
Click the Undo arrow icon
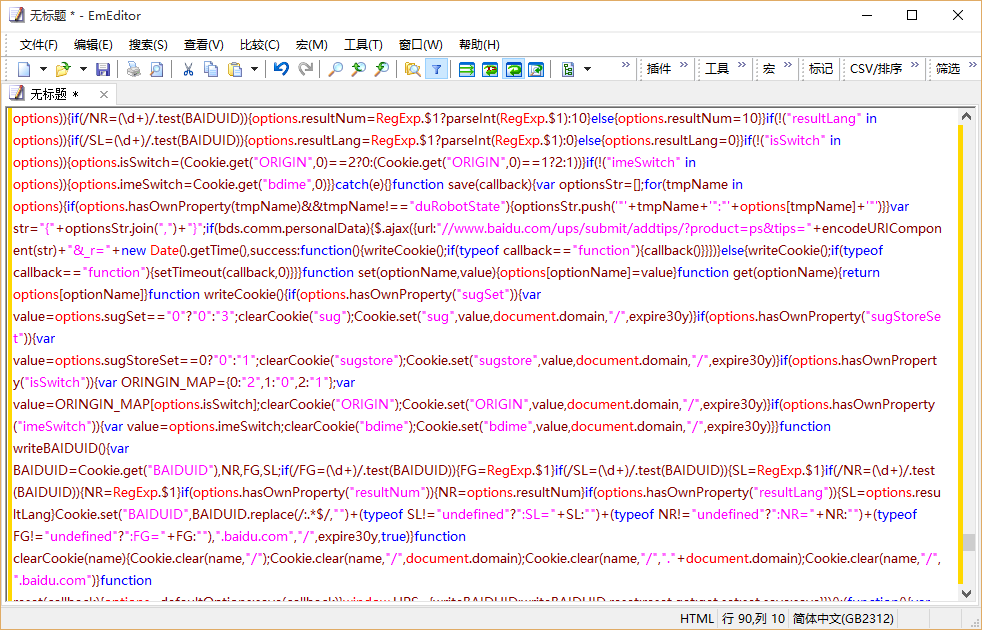281,69
